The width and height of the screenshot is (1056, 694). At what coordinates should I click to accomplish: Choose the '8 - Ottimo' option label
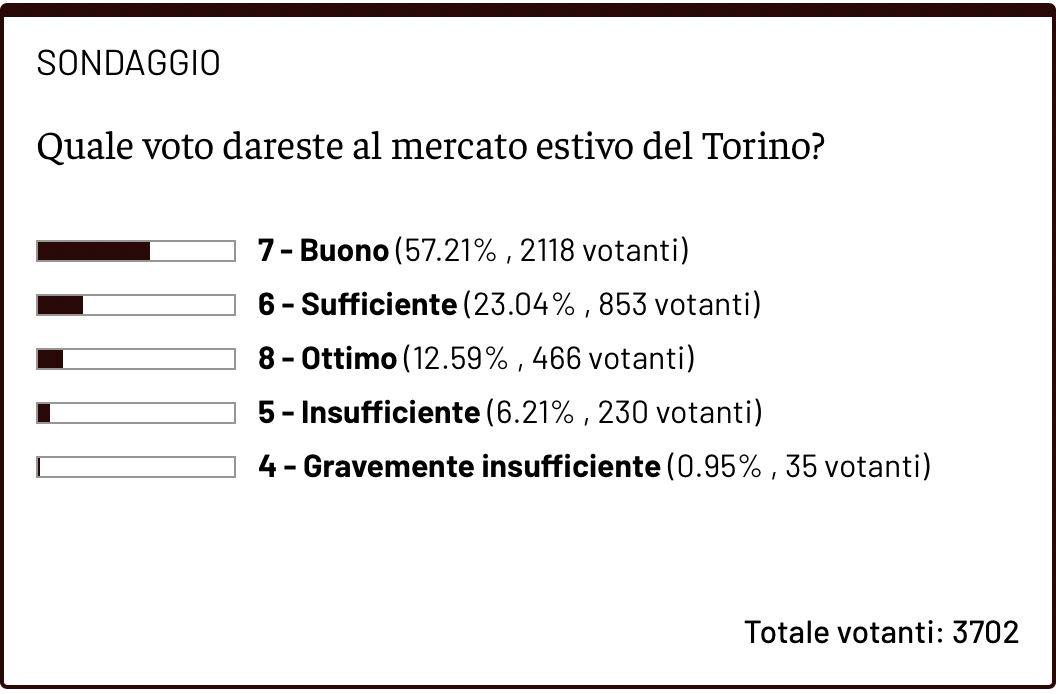coord(327,358)
